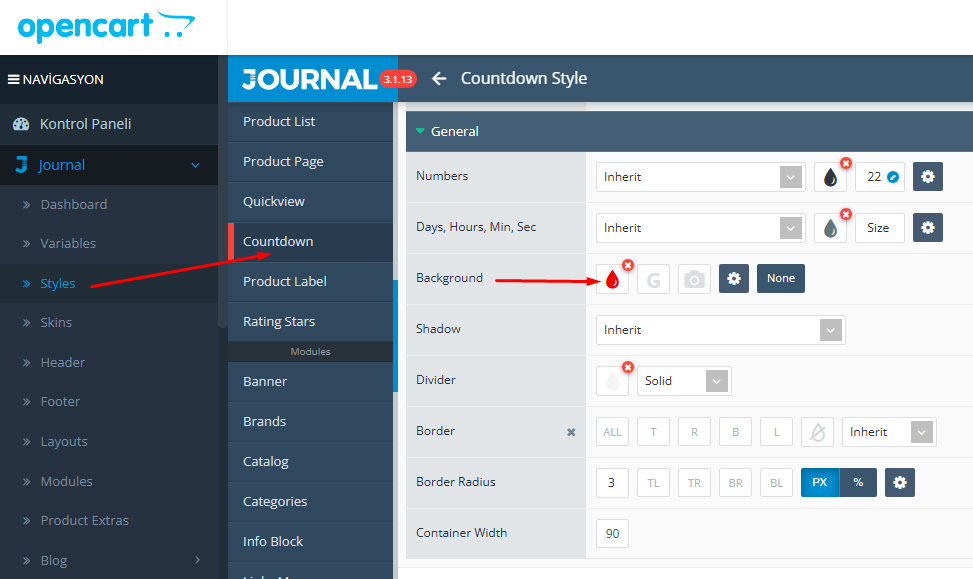Open the Shadow Inherit dropdown
Screen dimensions: 973x579
[x=720, y=330]
